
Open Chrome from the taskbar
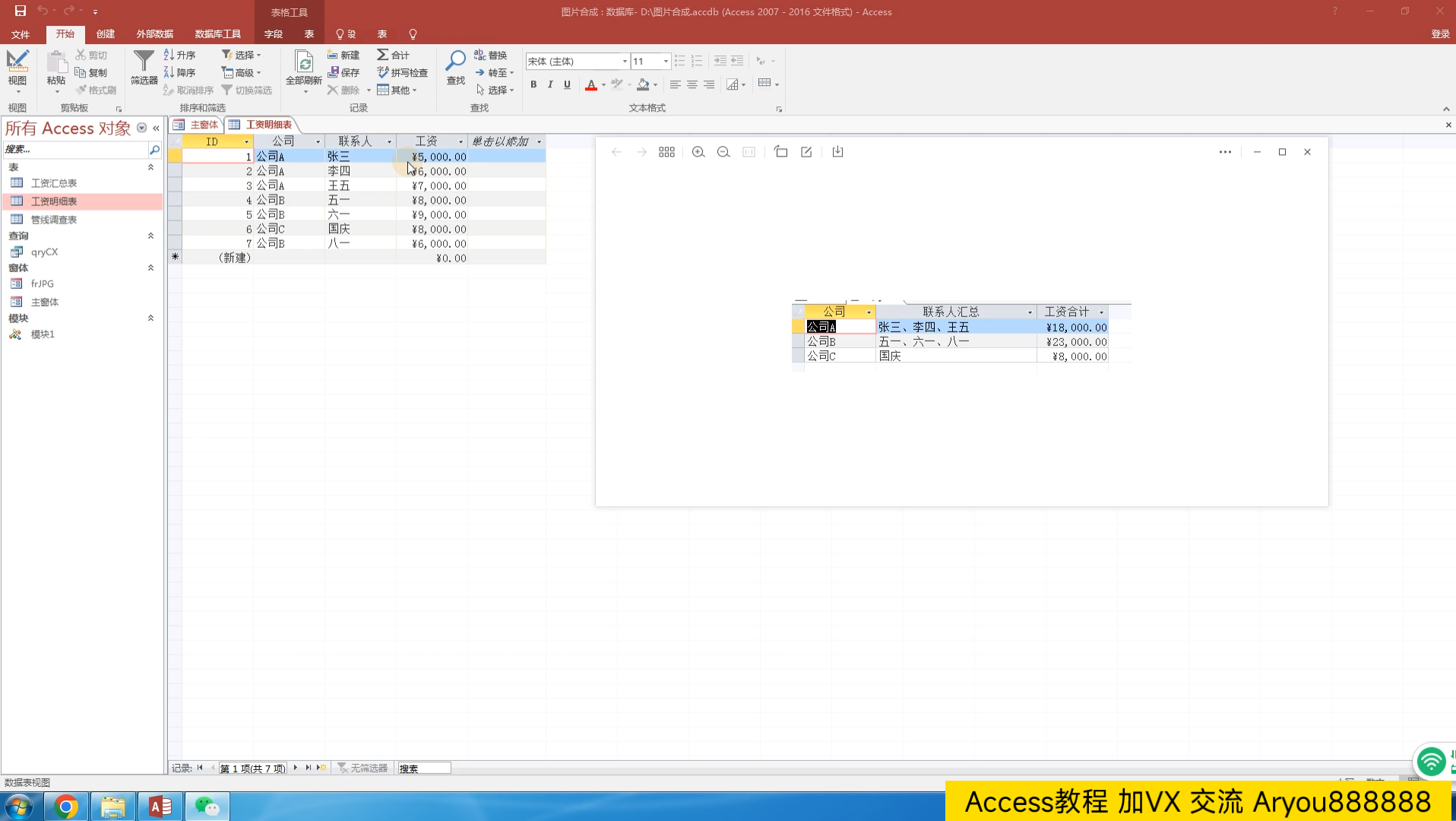coord(66,806)
